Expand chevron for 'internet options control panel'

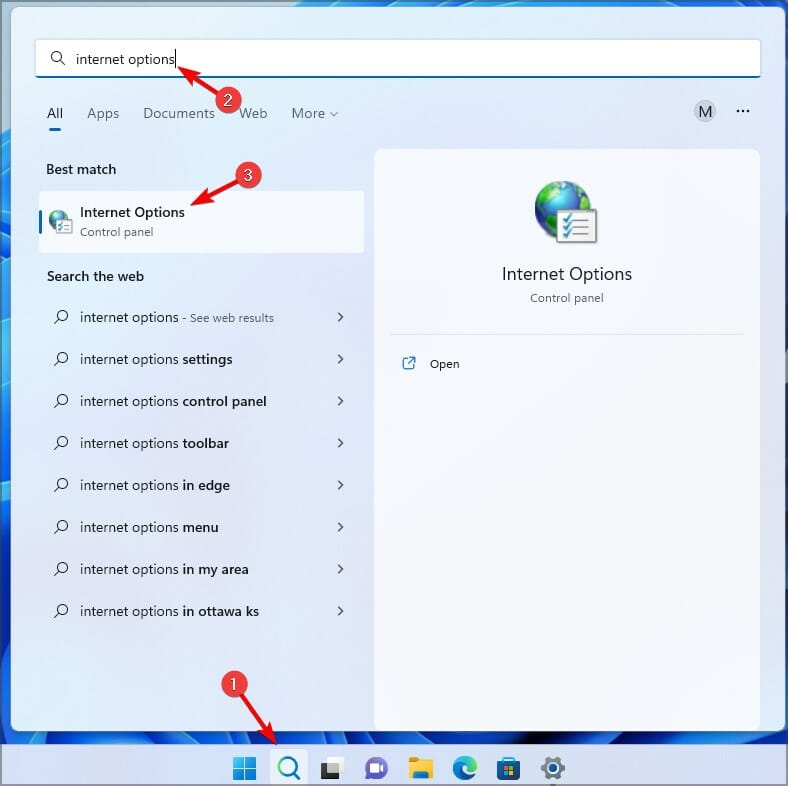click(340, 401)
